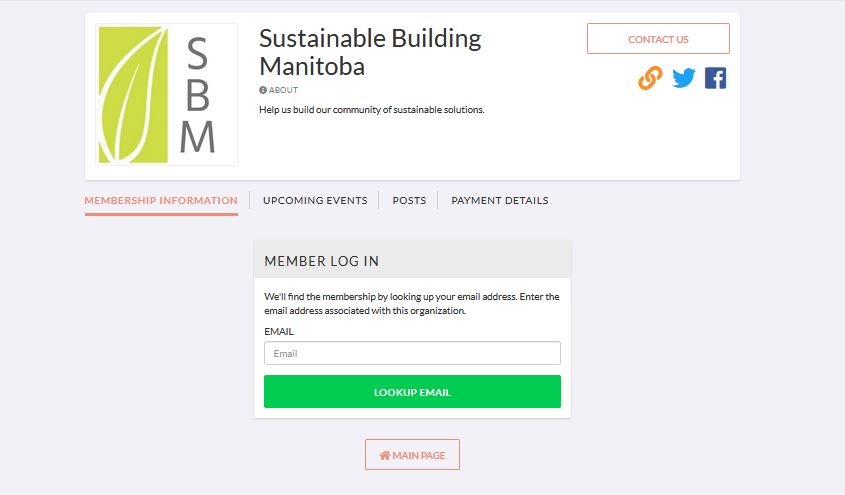Open the Upcoming Events tab
Viewport: 845px width, 495px height.
315,200
